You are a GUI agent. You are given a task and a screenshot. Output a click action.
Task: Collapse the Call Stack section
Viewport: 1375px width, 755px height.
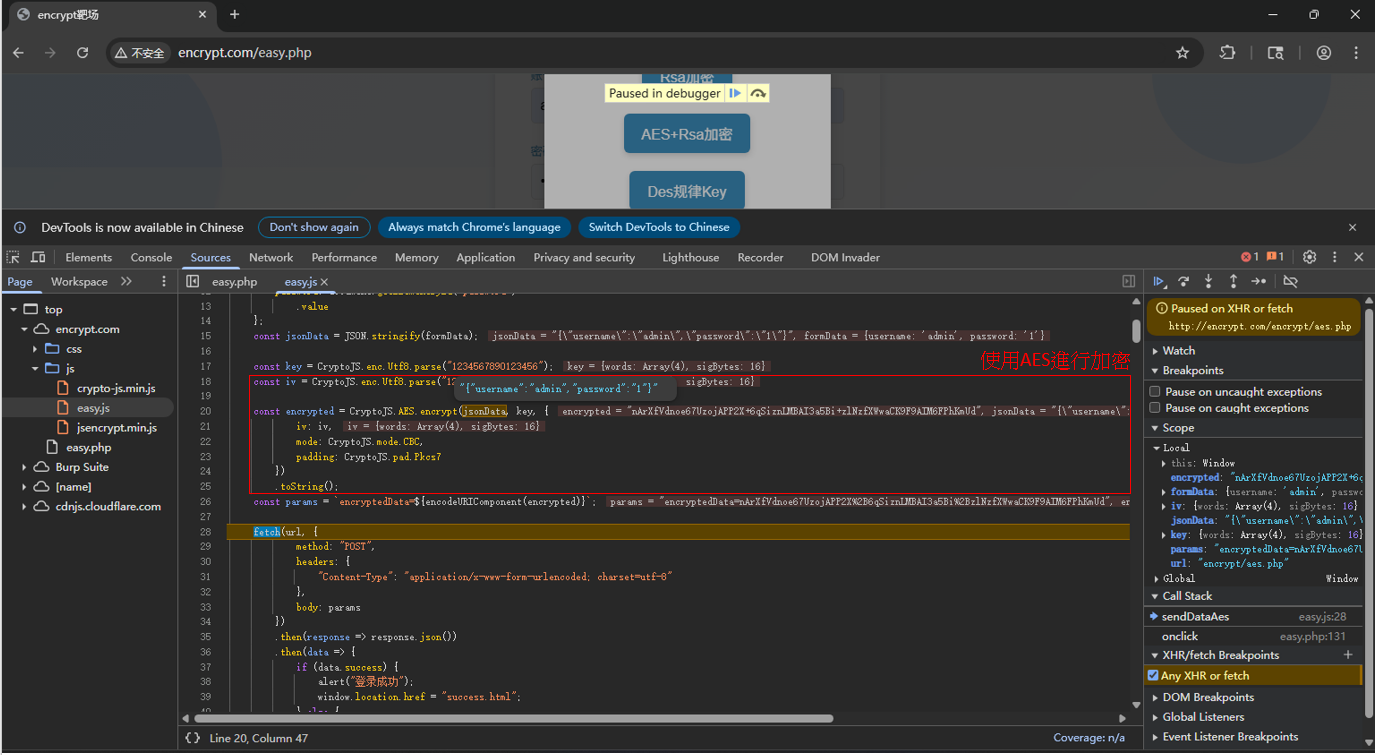(x=1156, y=596)
